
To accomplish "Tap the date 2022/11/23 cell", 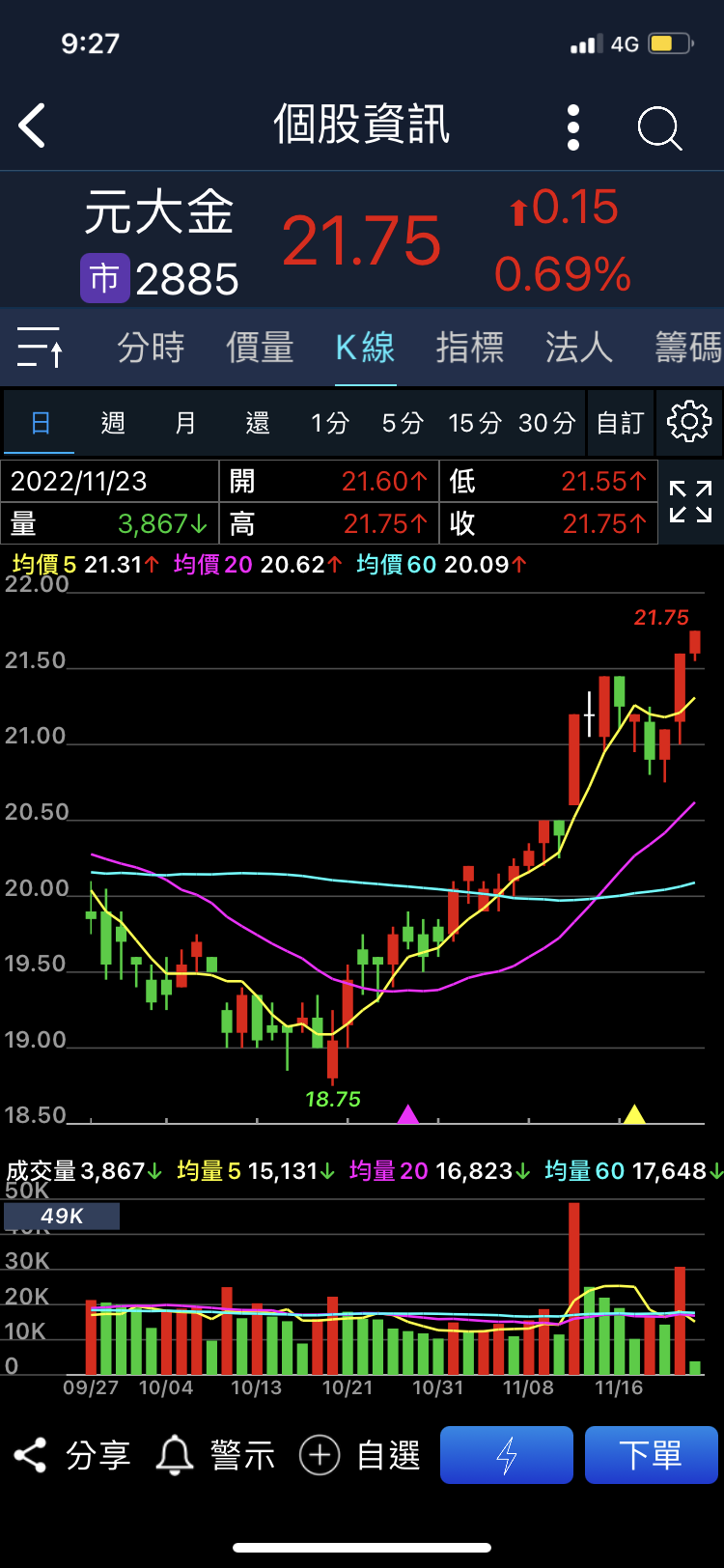I will point(110,481).
